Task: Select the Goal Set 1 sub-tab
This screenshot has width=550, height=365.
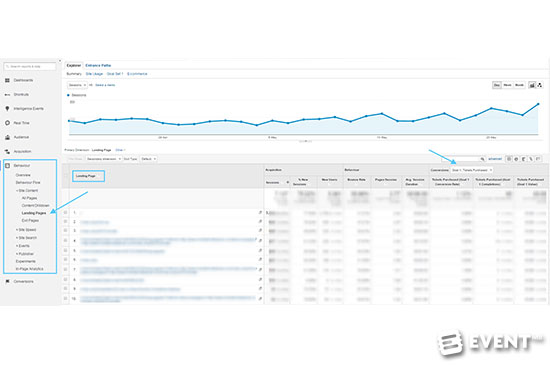Action: coord(115,74)
